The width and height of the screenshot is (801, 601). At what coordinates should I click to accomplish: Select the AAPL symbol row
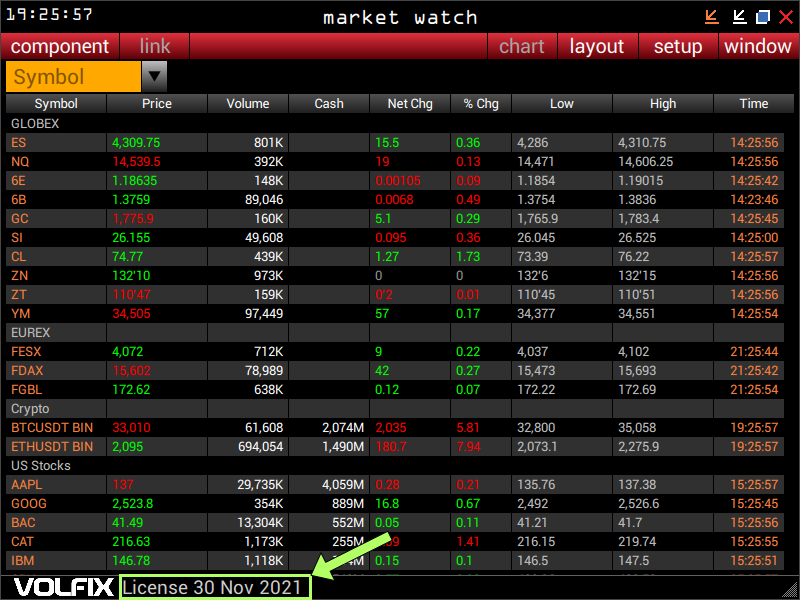coord(29,485)
